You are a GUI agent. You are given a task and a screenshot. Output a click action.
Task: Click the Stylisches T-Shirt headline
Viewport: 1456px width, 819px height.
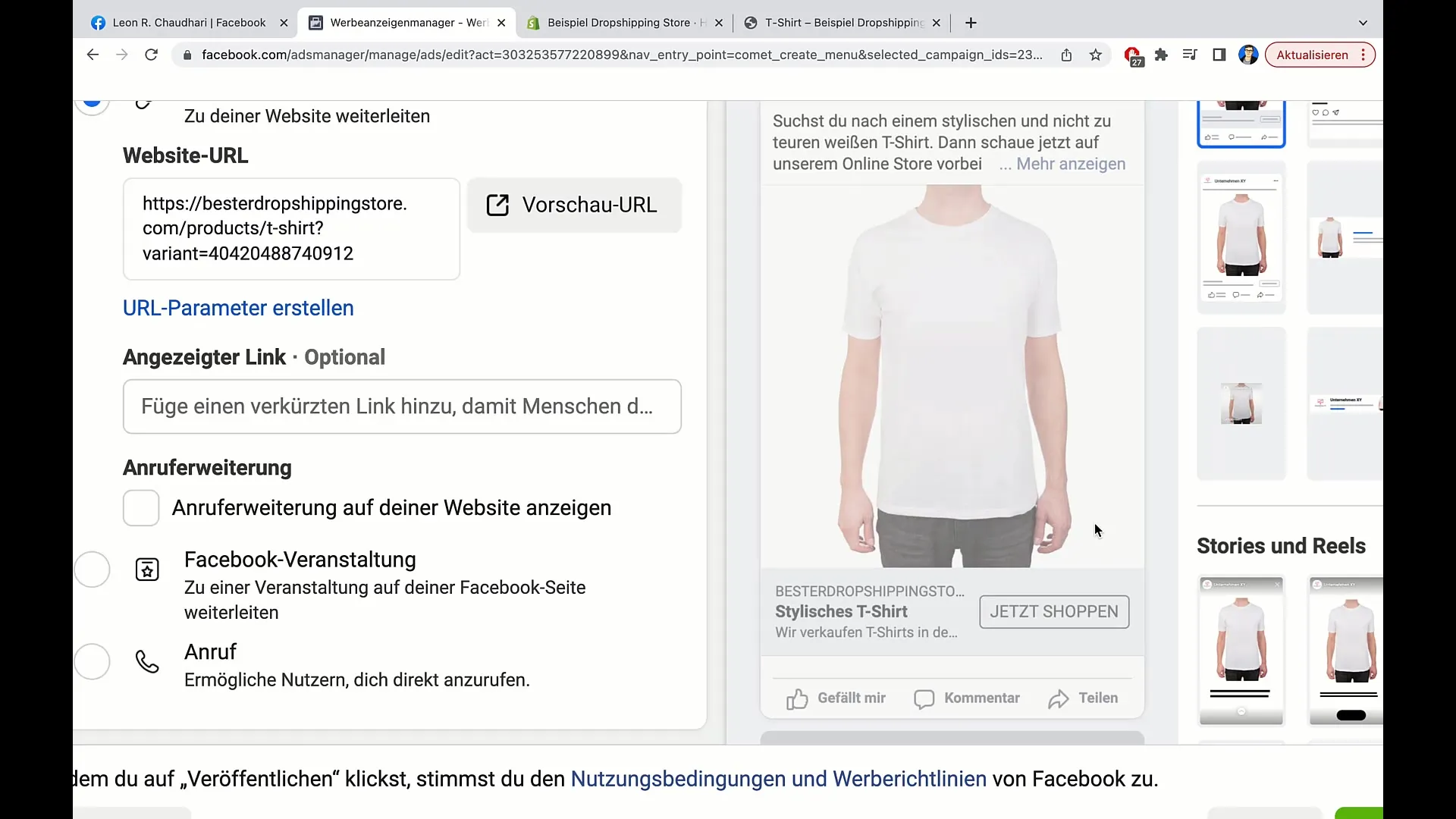(x=841, y=611)
